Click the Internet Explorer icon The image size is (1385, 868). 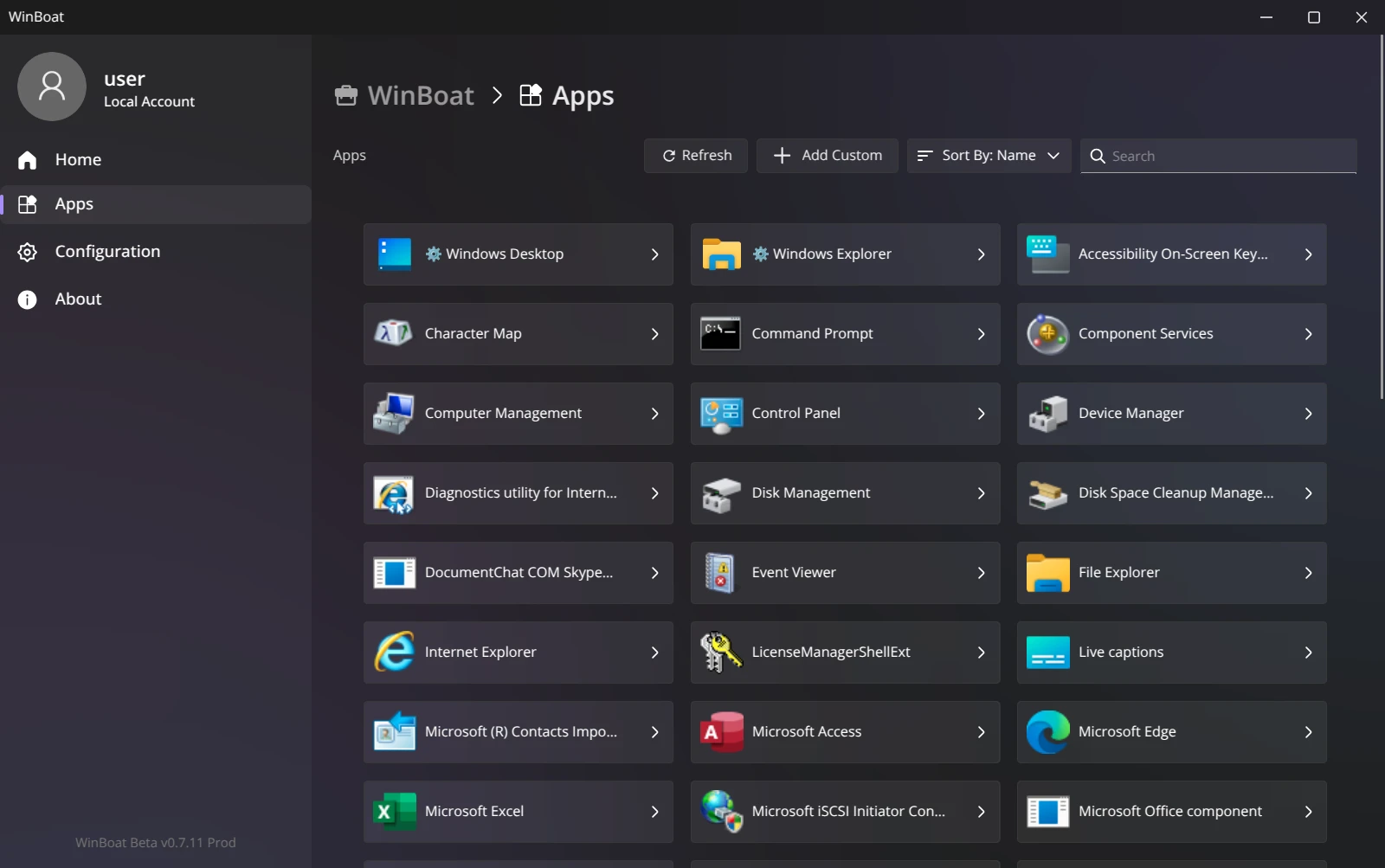pyautogui.click(x=394, y=653)
